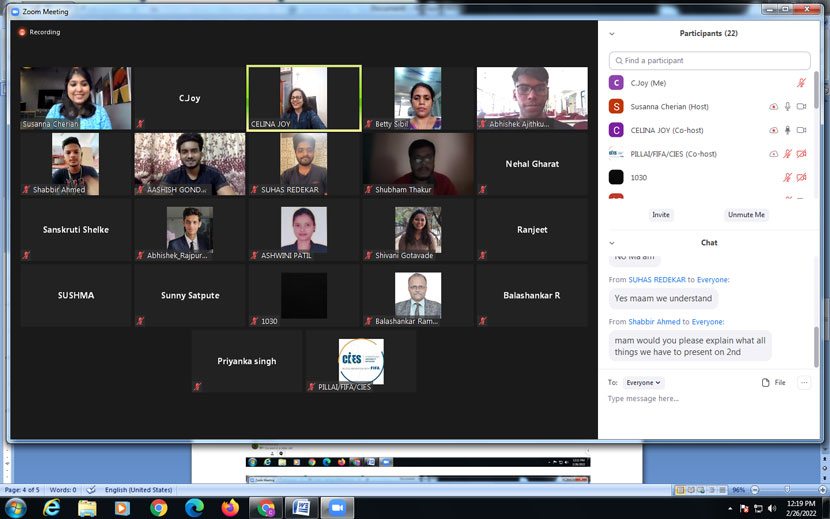
Task: Select CELINA JOY's highlighted video tile
Action: 304,98
